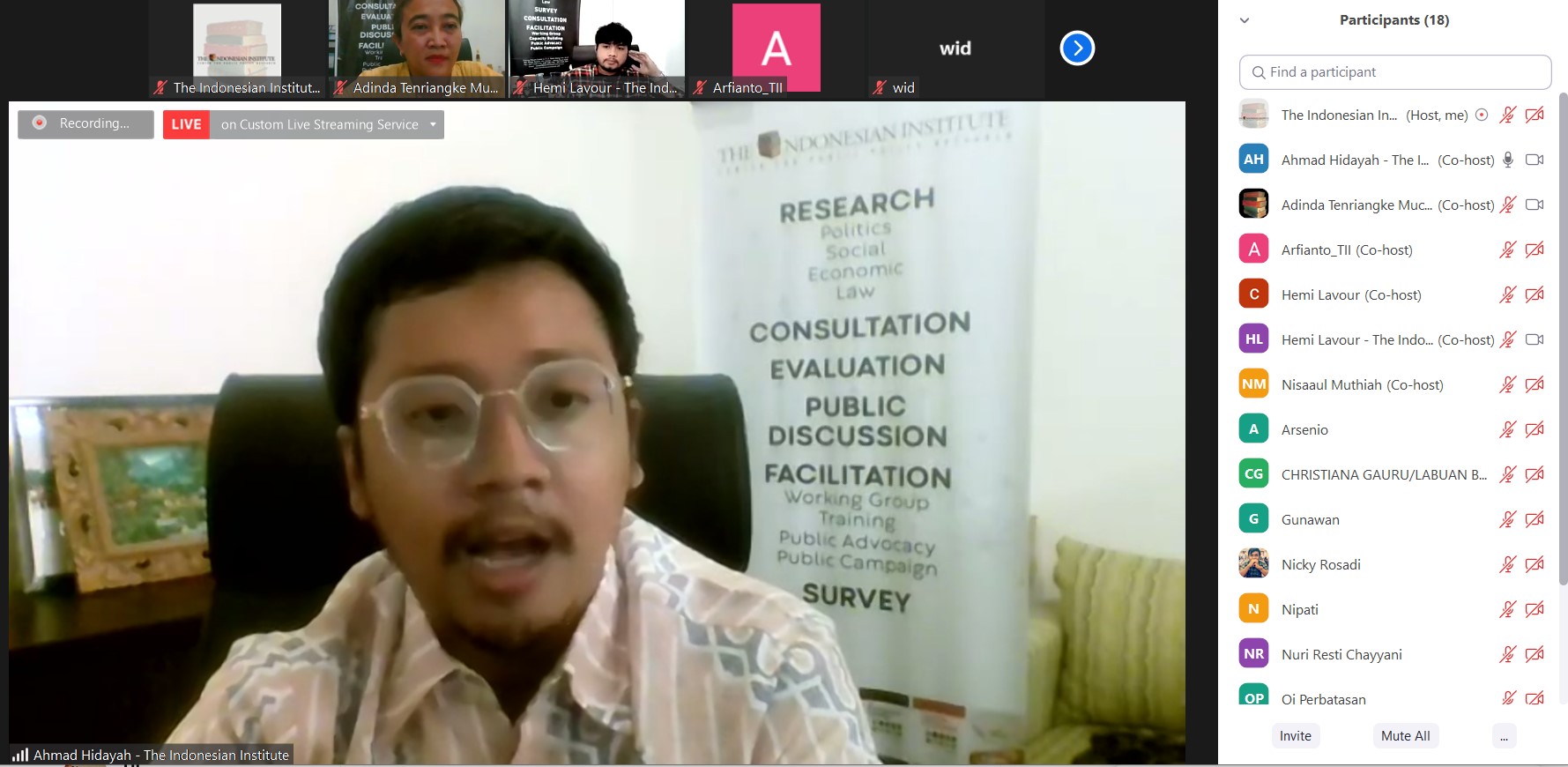The width and height of the screenshot is (1568, 767).
Task: Click the red recording status dot
Action: click(40, 123)
